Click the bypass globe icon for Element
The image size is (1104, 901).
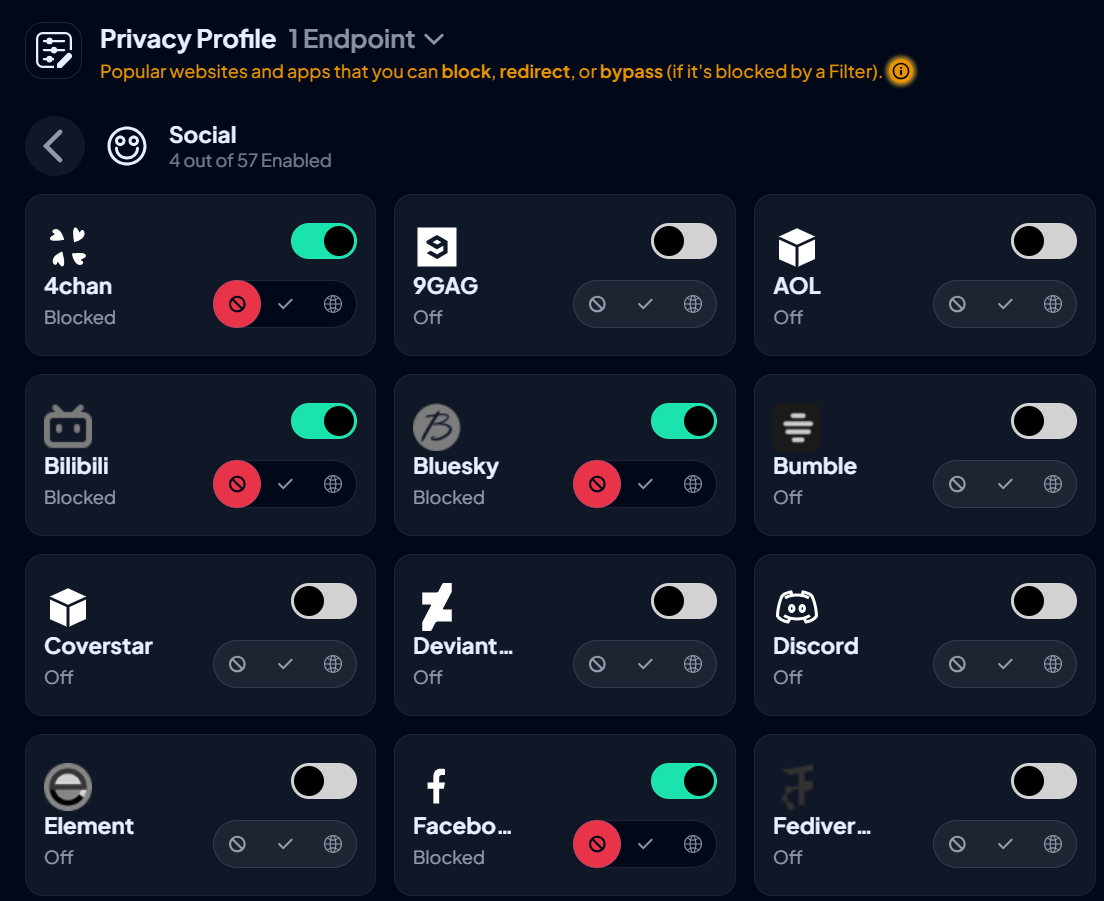tap(333, 843)
